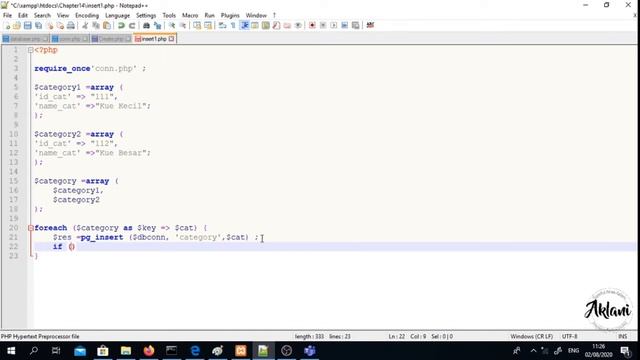Open Windows Start menu

(x=11, y=351)
